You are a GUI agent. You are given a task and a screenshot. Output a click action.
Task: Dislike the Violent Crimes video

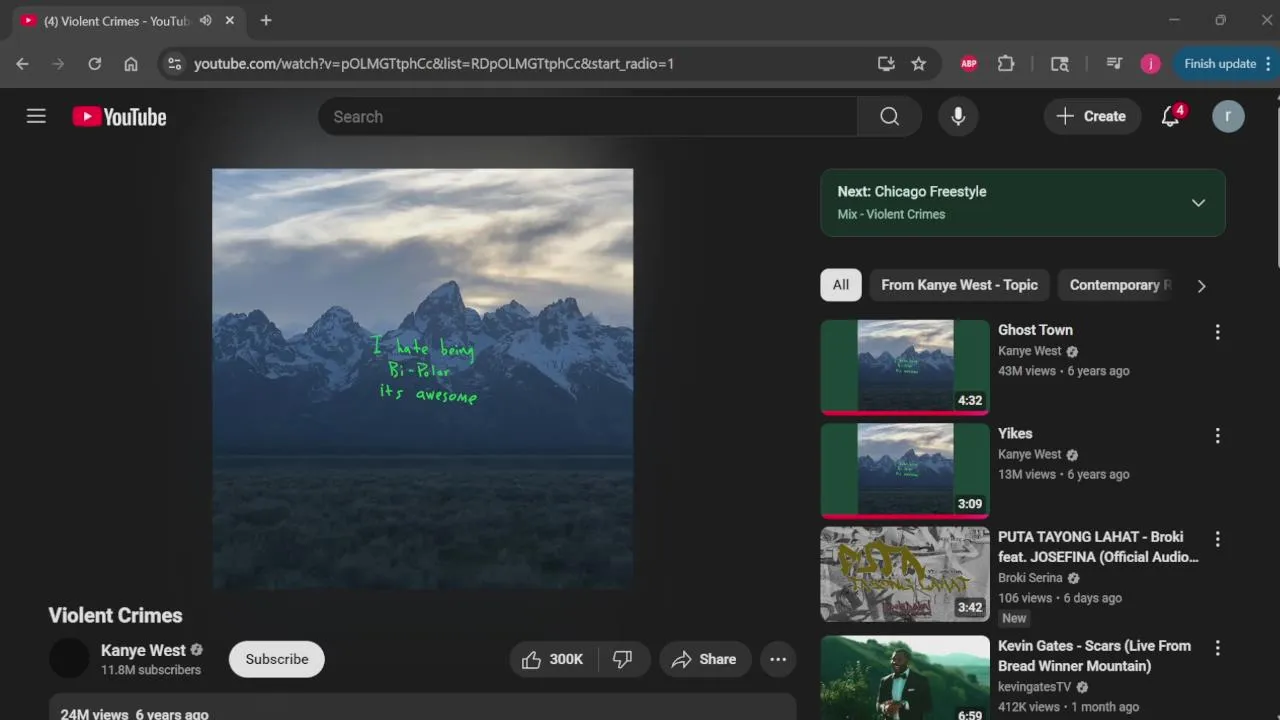[x=622, y=659]
